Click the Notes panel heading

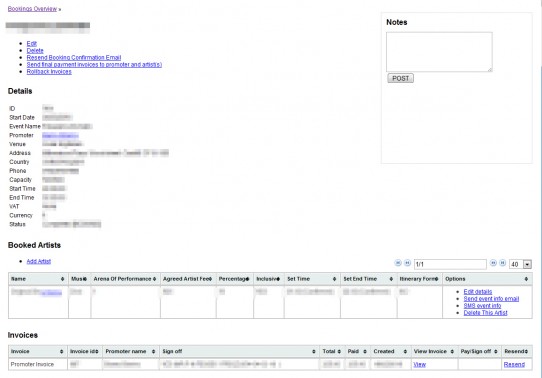coord(396,22)
